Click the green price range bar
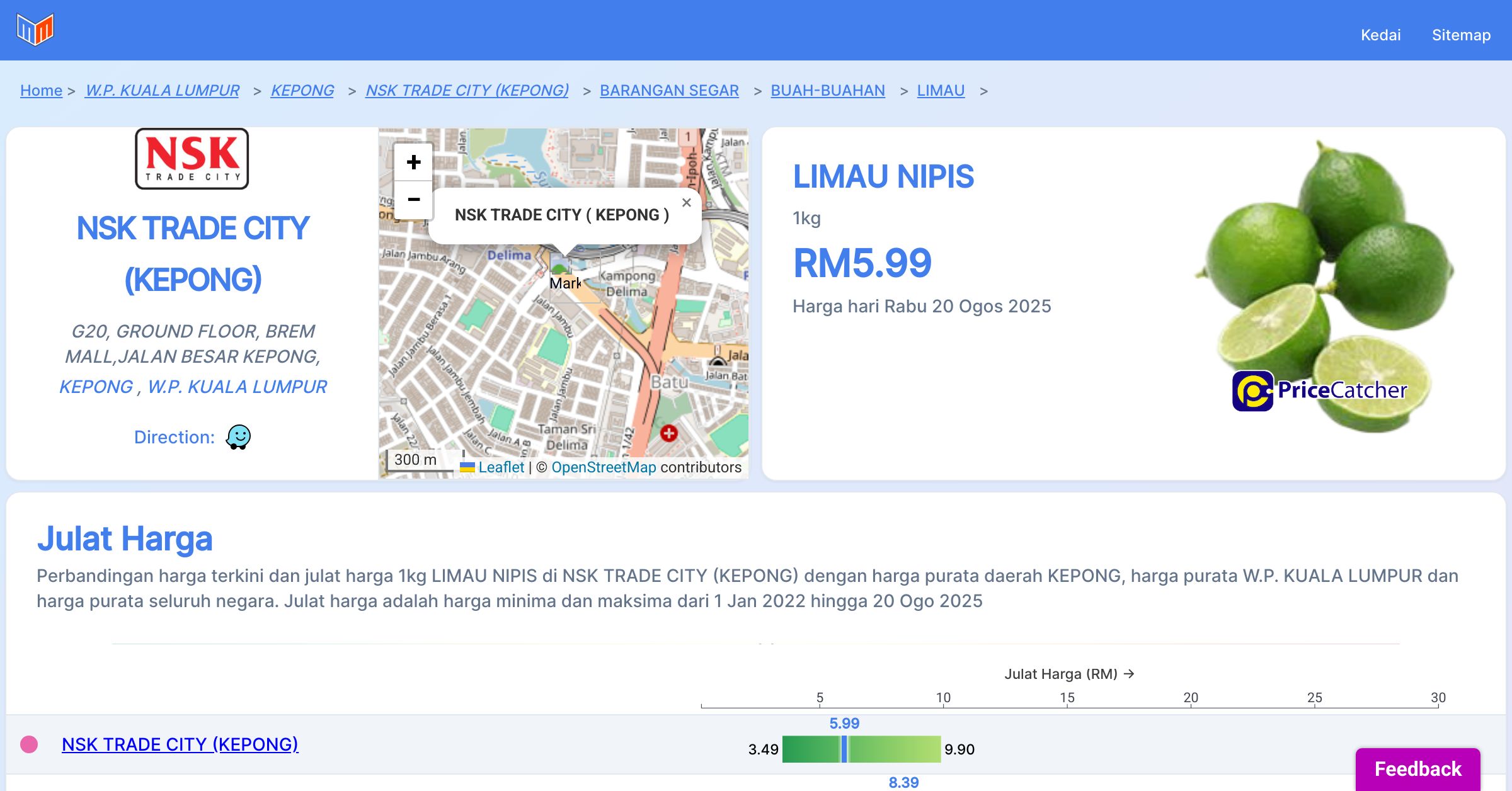The height and width of the screenshot is (791, 1512). [x=895, y=749]
